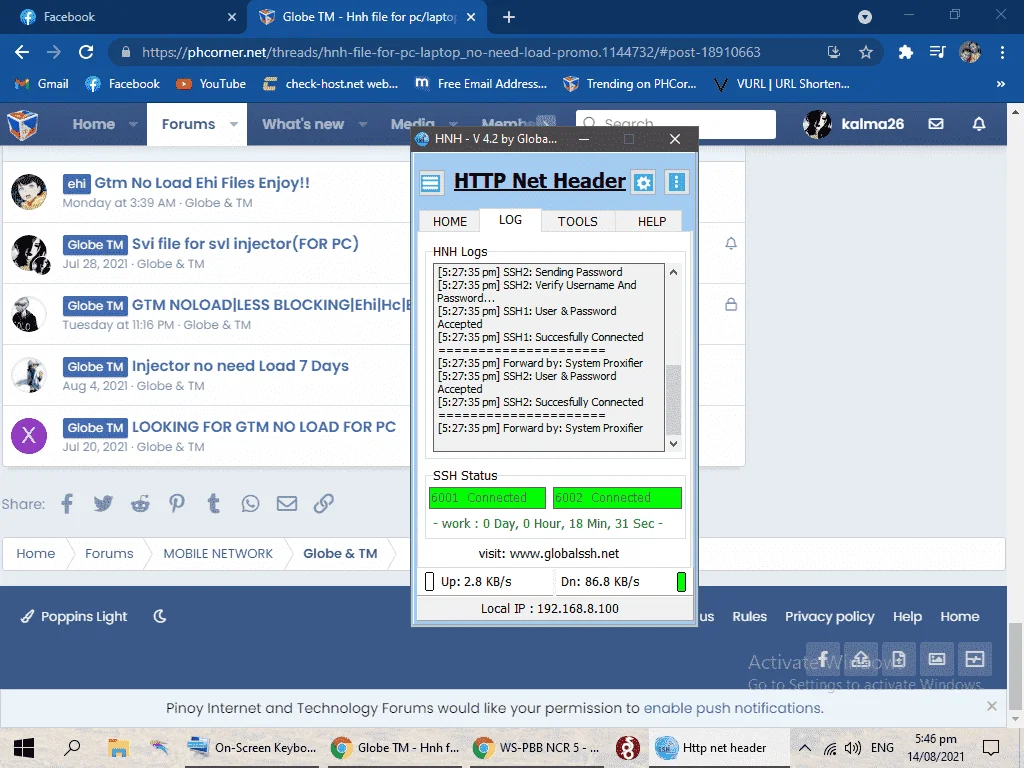1024x768 pixels.
Task: Open Privacy policy footer link
Action: click(829, 616)
